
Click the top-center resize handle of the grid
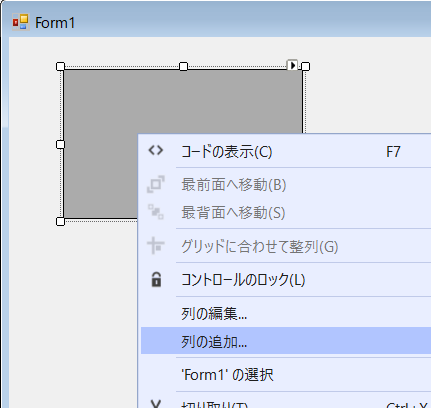pyautogui.click(x=183, y=66)
